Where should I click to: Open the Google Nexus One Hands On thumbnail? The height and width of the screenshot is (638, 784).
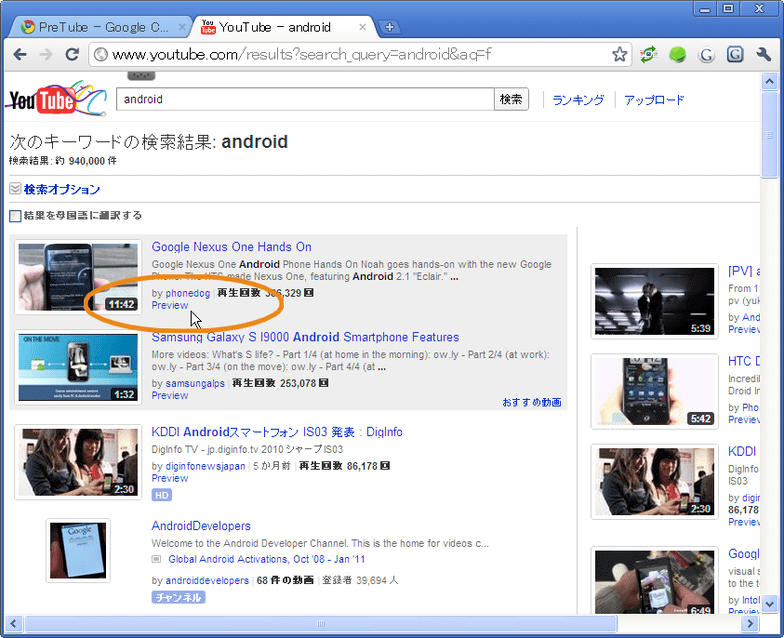click(78, 277)
